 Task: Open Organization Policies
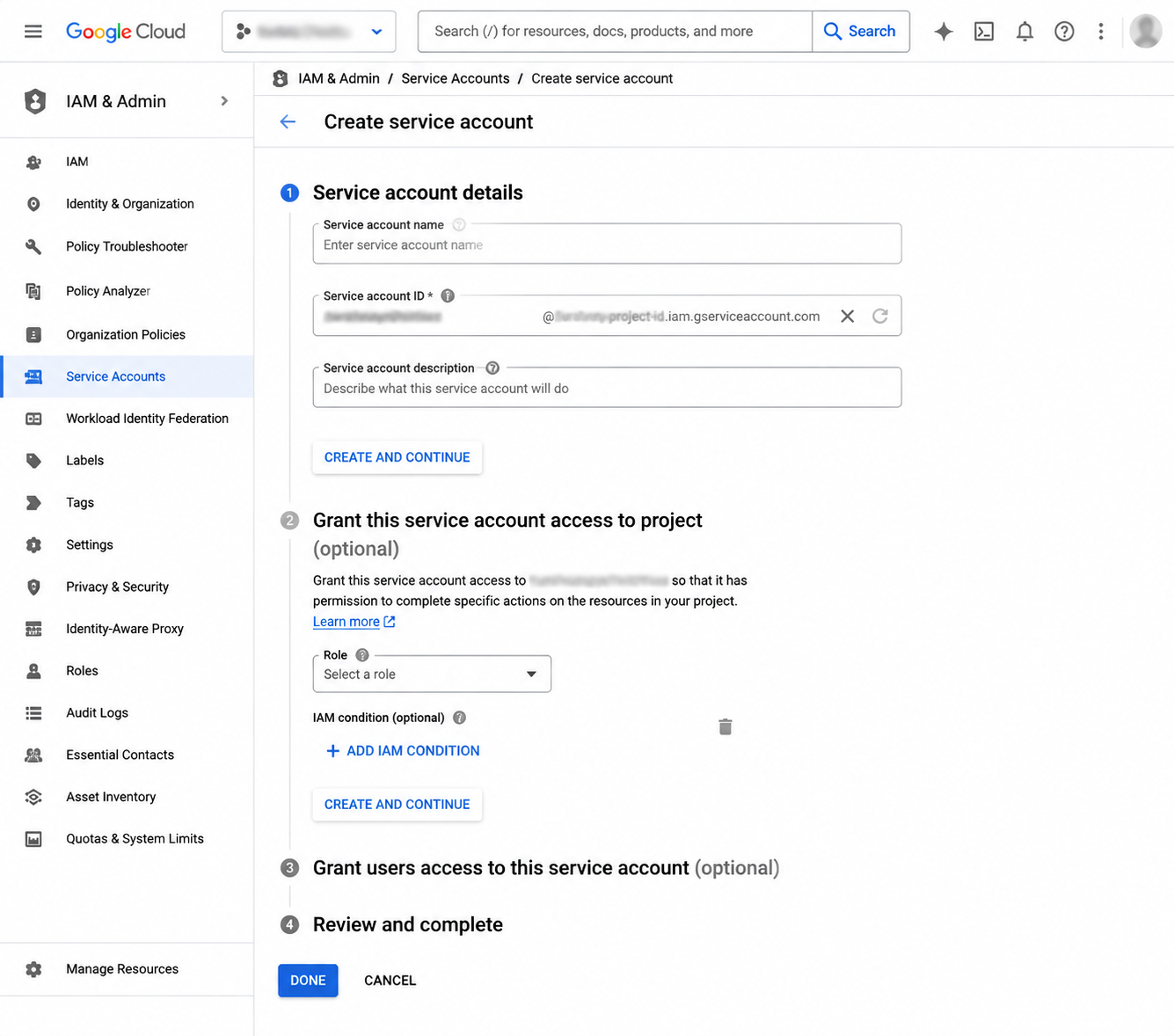point(128,334)
